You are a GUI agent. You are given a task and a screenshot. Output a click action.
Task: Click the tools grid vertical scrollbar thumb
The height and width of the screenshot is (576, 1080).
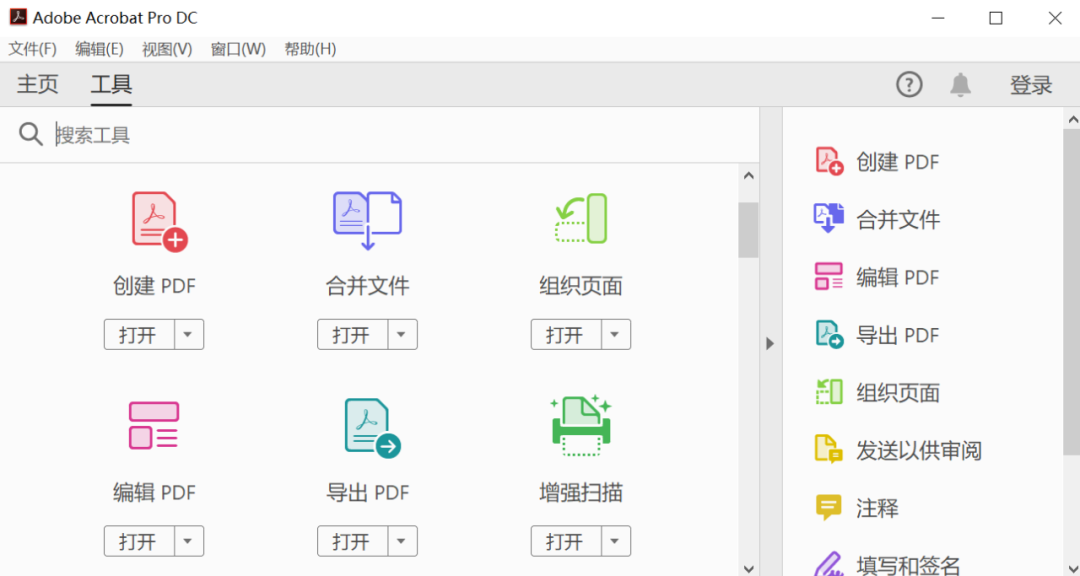[x=749, y=230]
